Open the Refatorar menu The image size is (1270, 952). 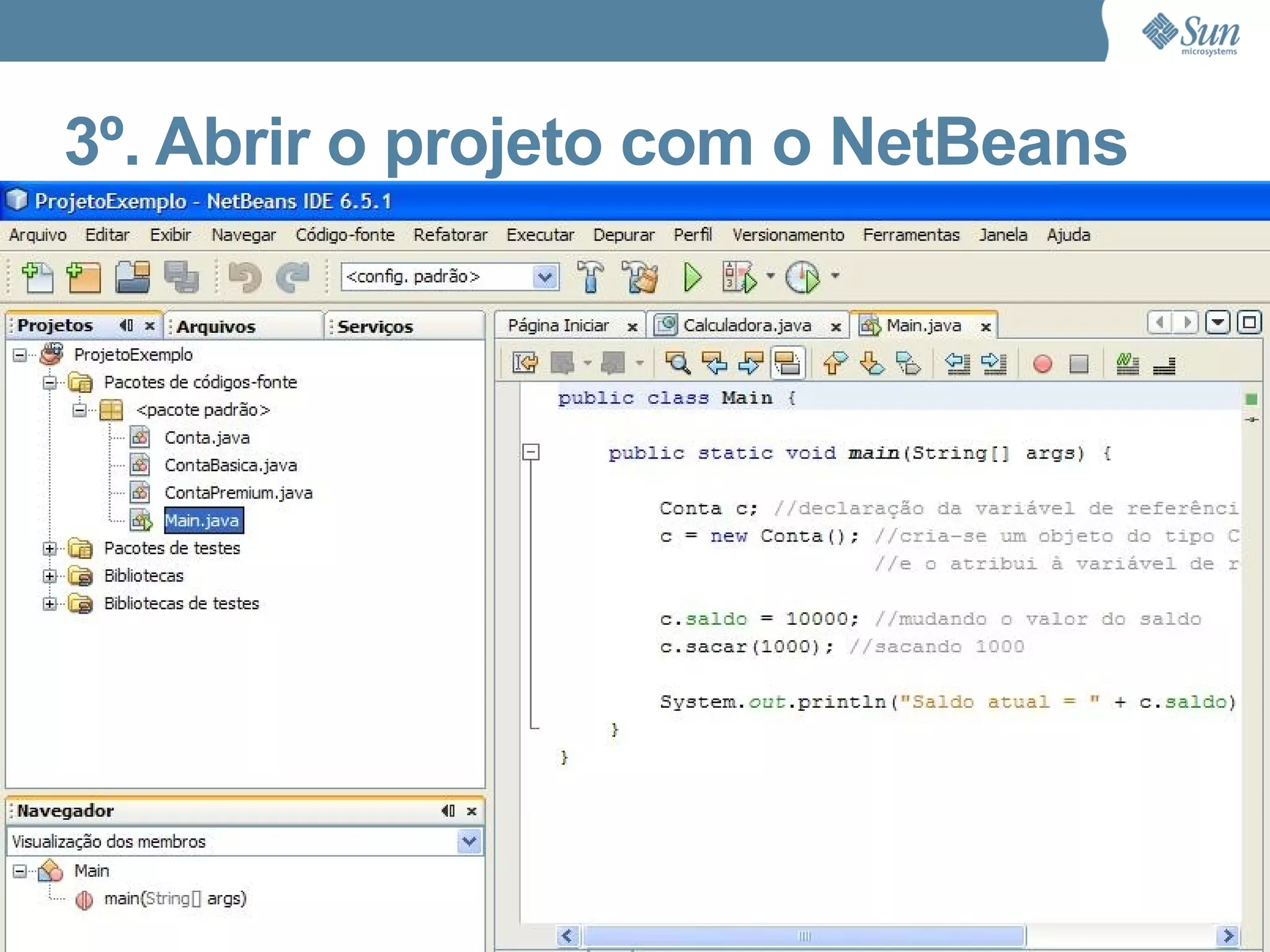point(450,235)
